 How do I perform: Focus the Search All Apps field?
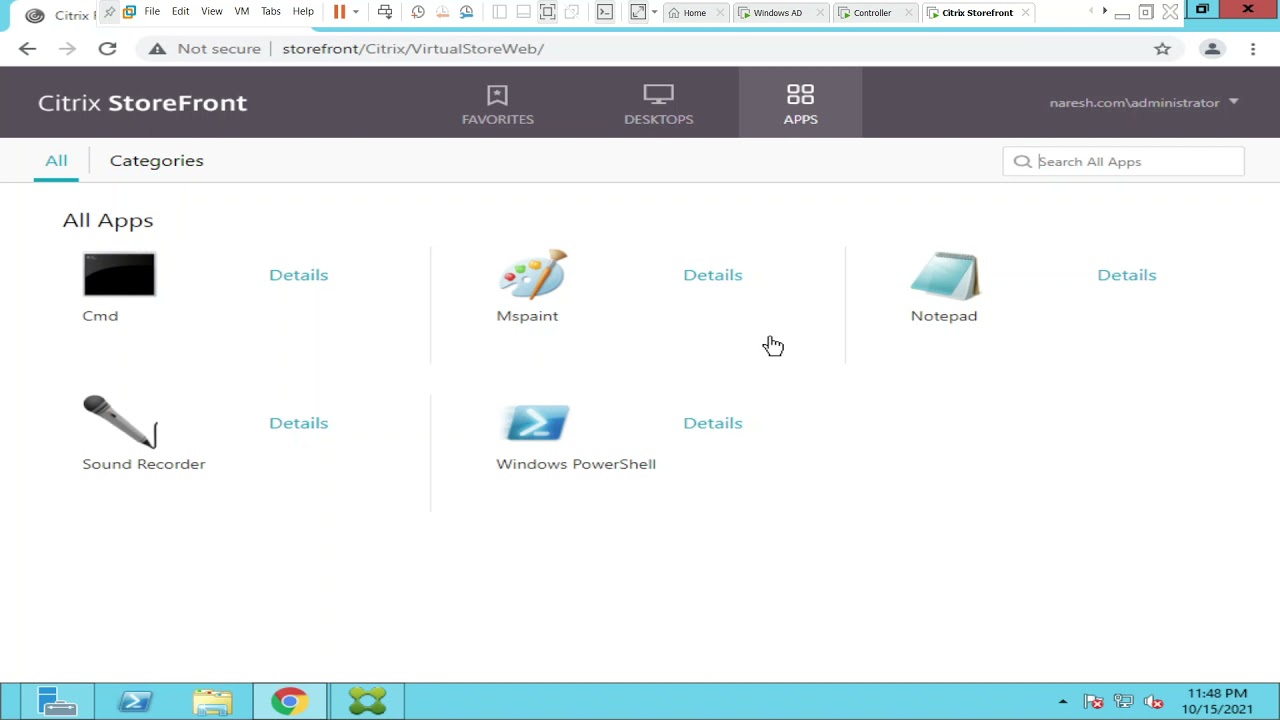pyautogui.click(x=1123, y=161)
